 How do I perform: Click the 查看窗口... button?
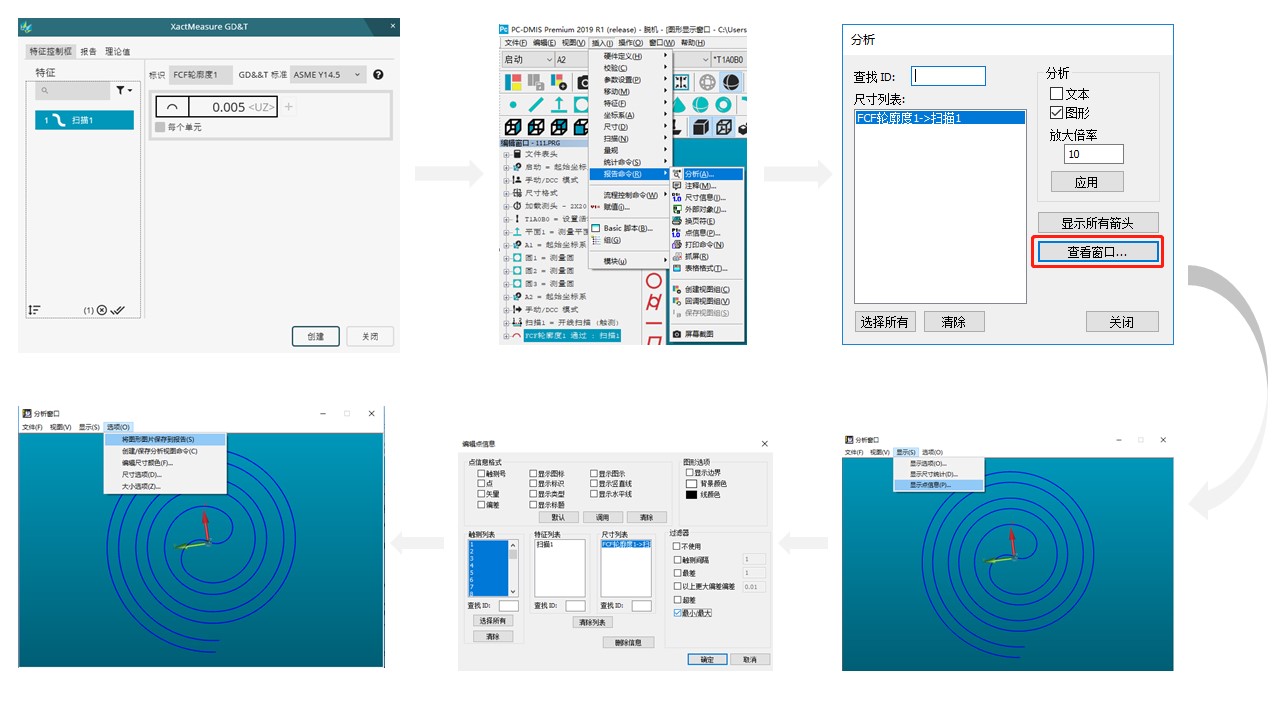point(1096,253)
